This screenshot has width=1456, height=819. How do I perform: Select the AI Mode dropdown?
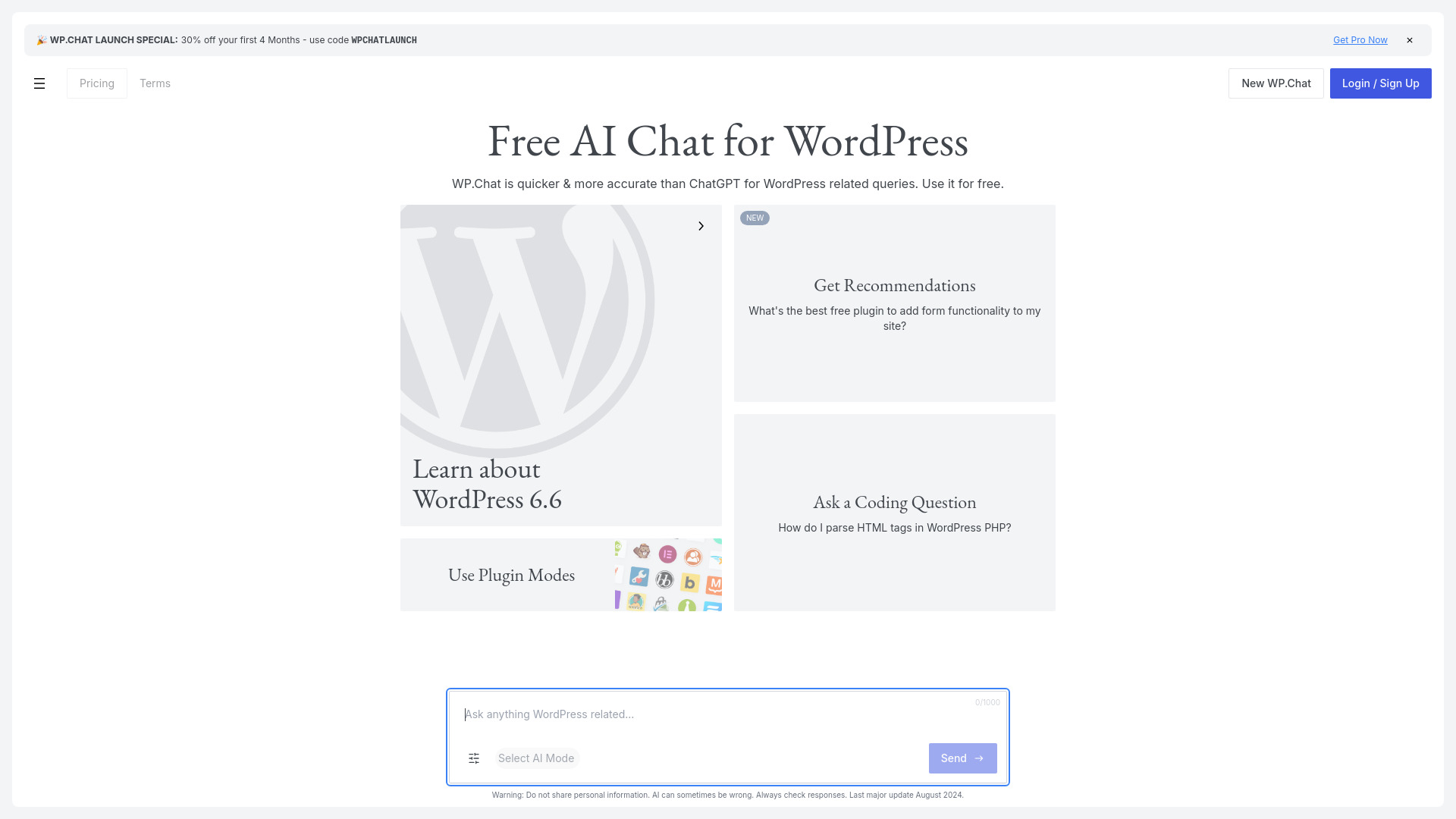point(536,758)
